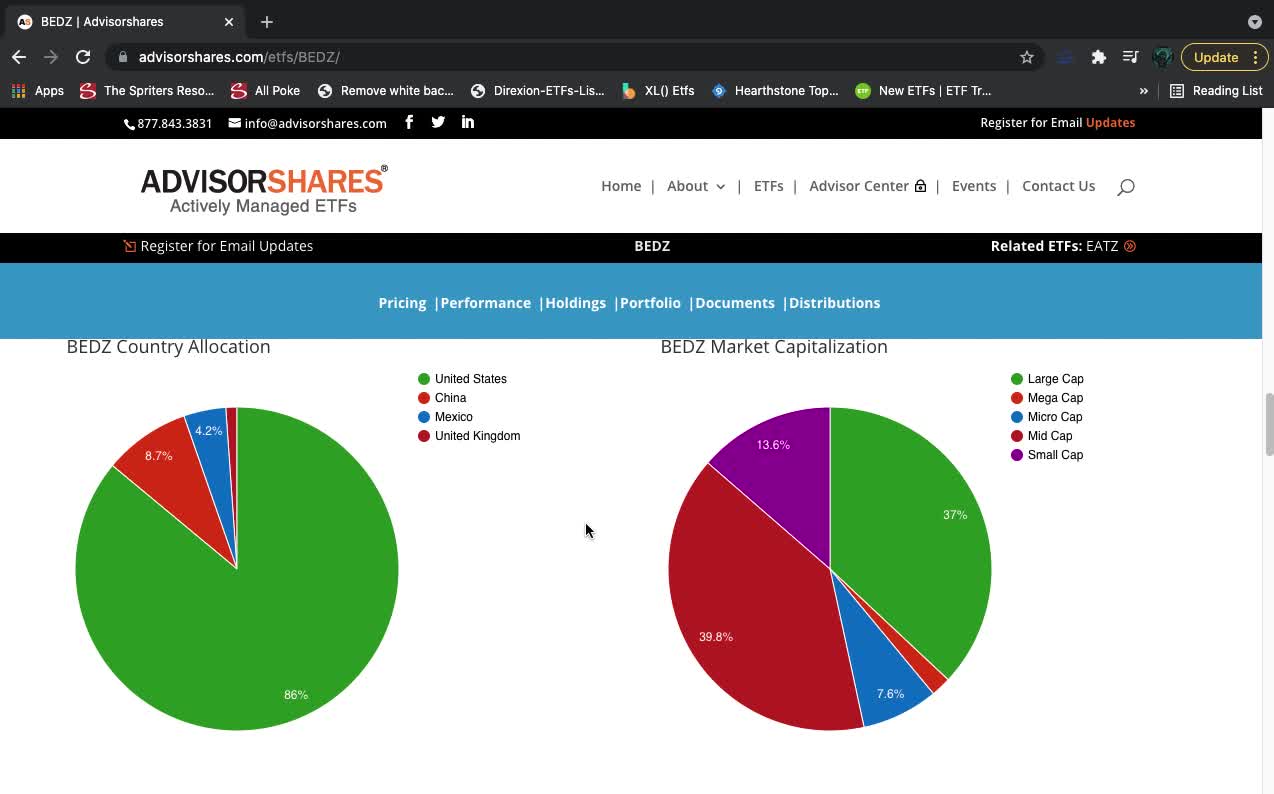The width and height of the screenshot is (1274, 794).
Task: Open the XL() Etfs bookmark
Action: (657, 90)
